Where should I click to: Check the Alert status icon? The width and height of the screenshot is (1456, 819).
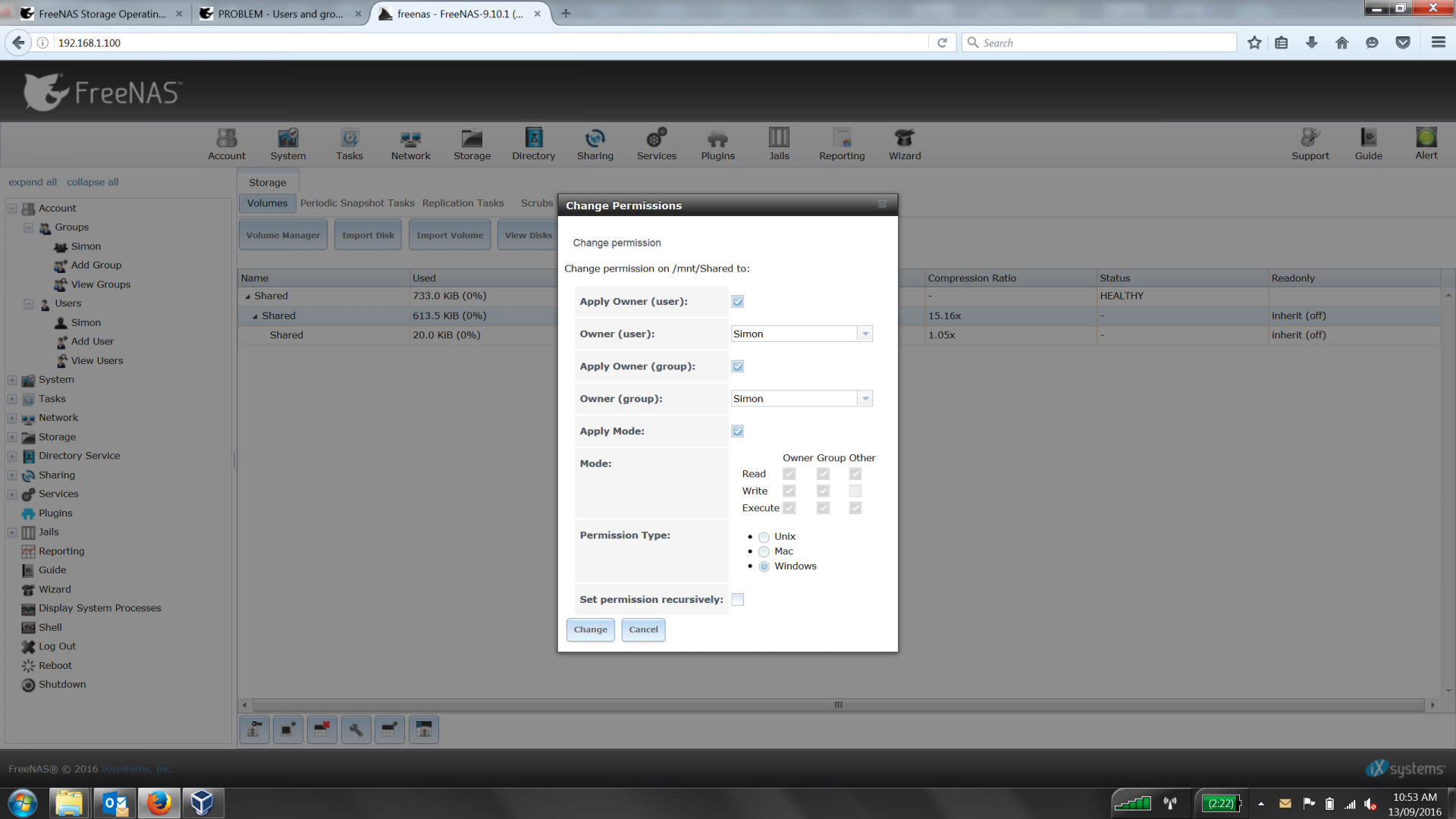point(1426,144)
